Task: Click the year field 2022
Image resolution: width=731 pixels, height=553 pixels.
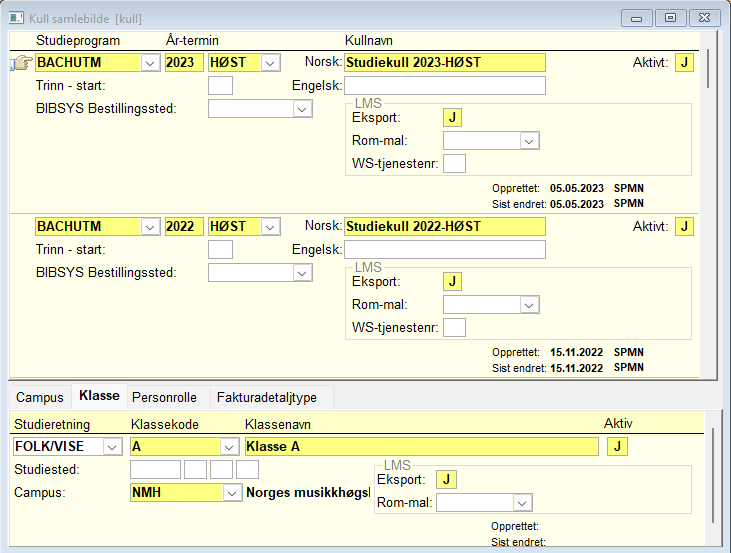Action: pos(184,227)
